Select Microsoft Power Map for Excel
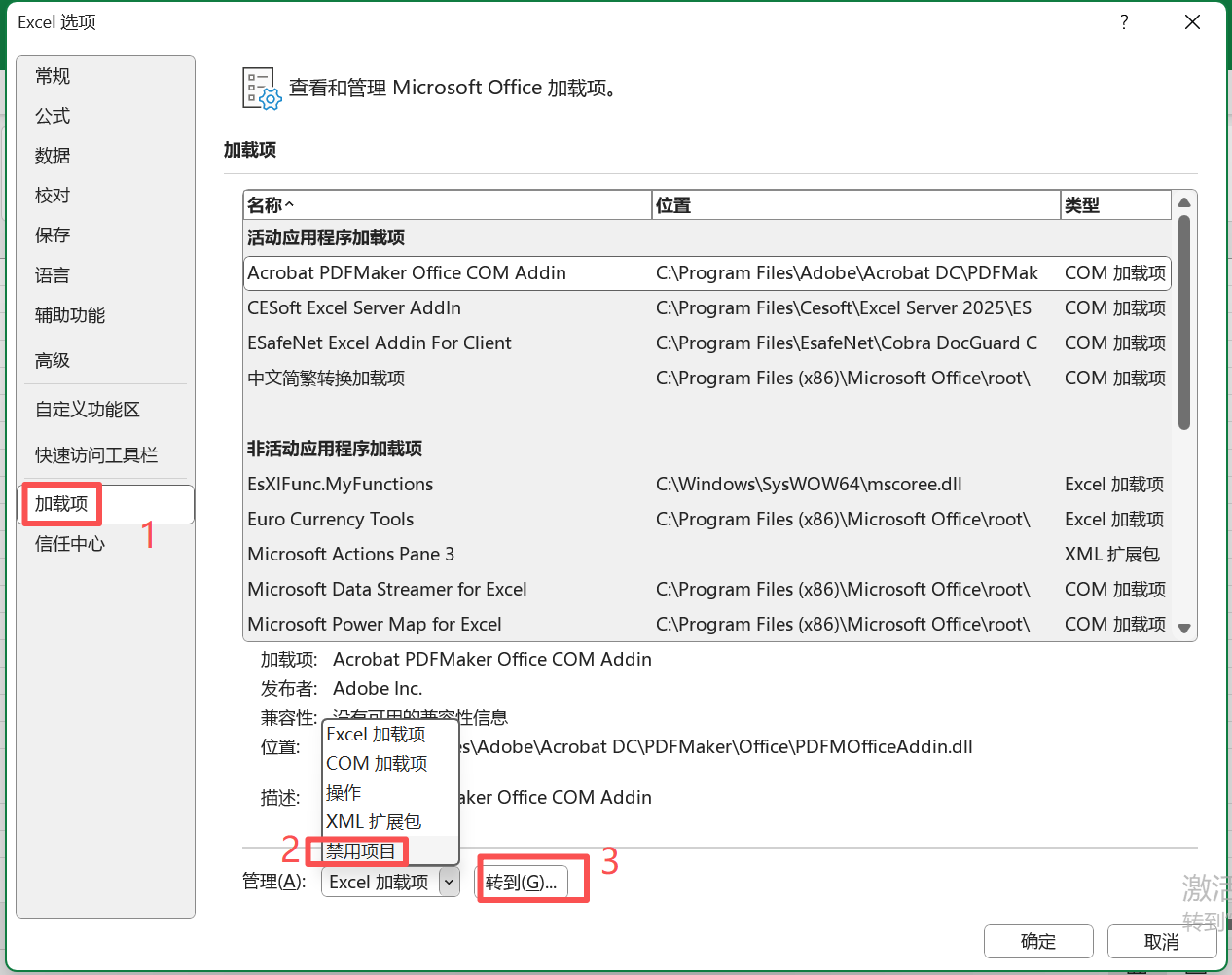 (x=707, y=625)
